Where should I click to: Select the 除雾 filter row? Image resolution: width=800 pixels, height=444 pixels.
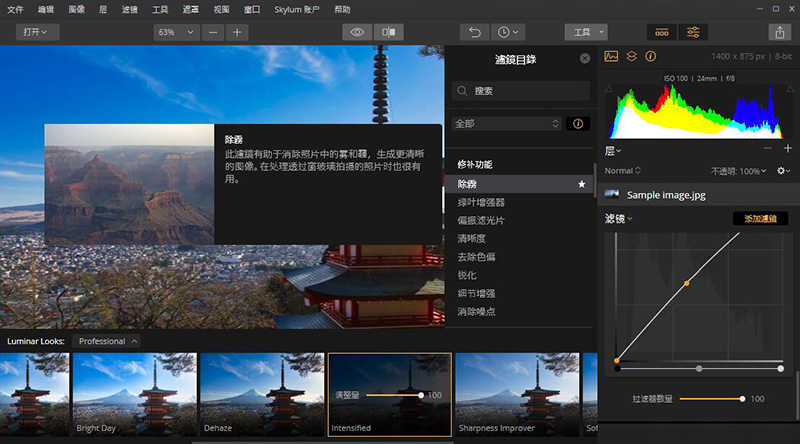coord(518,184)
